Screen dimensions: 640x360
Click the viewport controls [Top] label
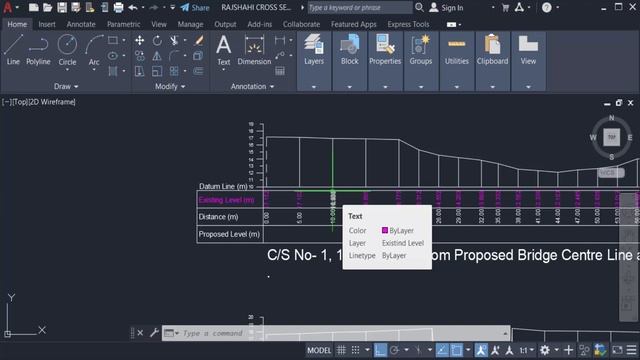(x=19, y=102)
